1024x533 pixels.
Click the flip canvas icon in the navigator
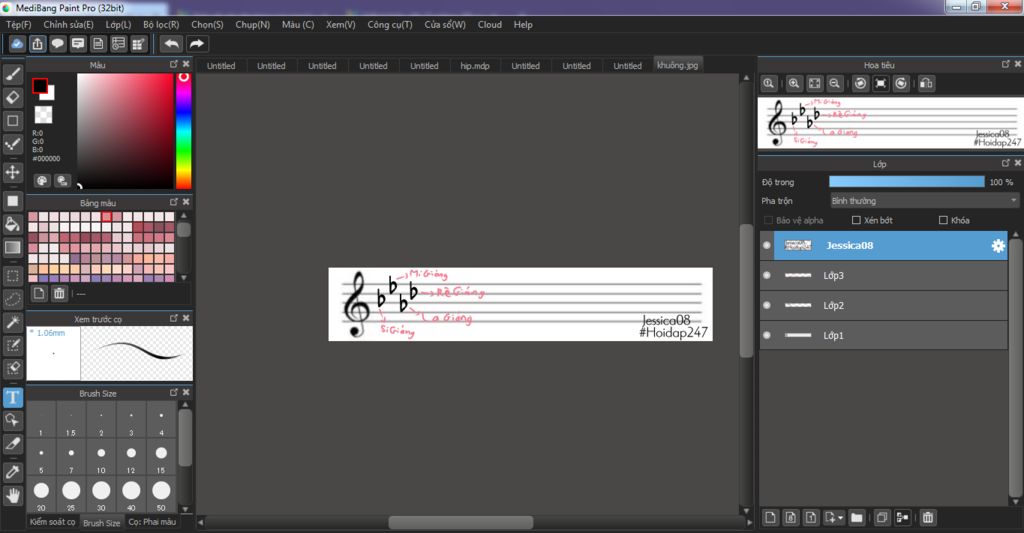point(926,84)
